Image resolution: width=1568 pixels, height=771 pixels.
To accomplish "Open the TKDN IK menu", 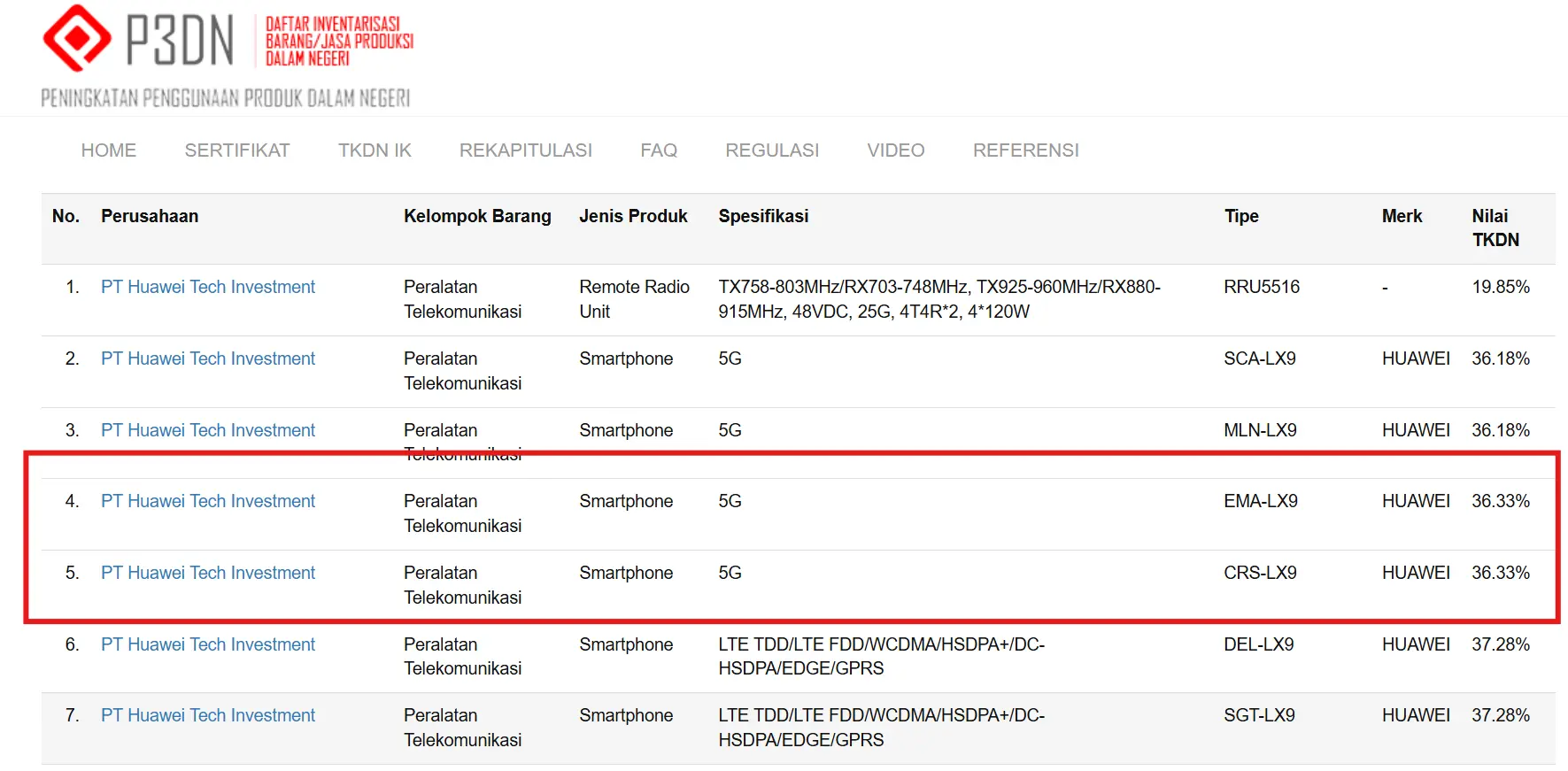I will (375, 150).
